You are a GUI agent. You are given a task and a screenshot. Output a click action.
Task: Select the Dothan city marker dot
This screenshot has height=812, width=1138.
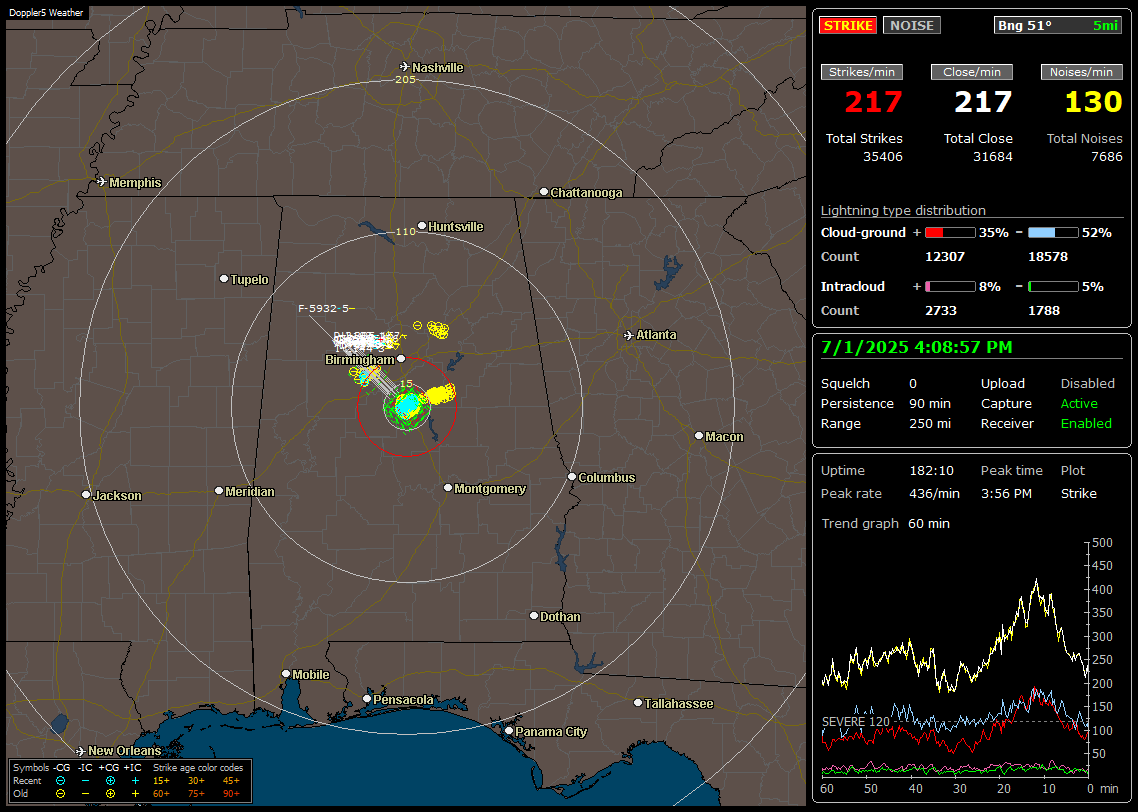pyautogui.click(x=533, y=615)
